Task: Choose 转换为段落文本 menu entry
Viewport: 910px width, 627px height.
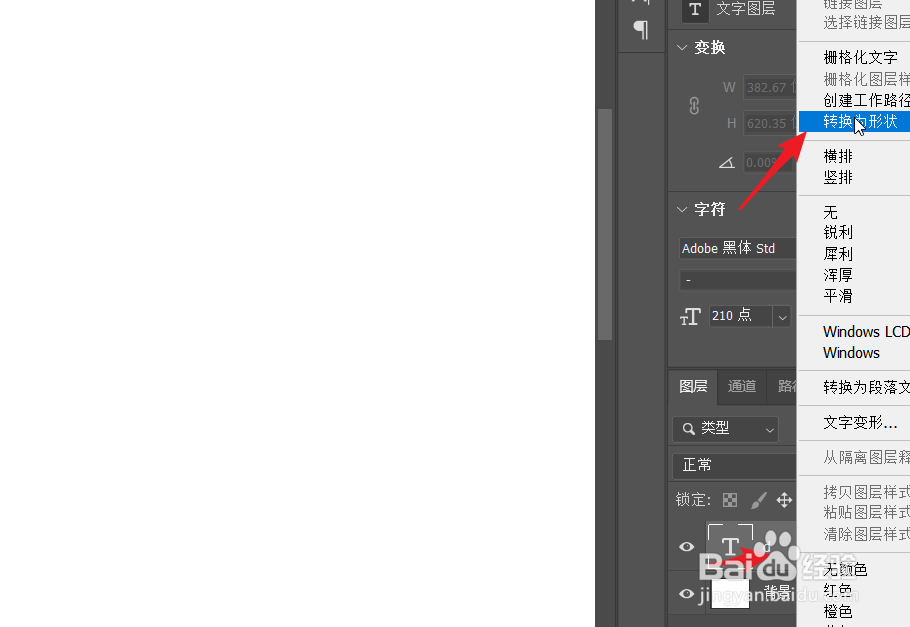Action: click(x=865, y=387)
